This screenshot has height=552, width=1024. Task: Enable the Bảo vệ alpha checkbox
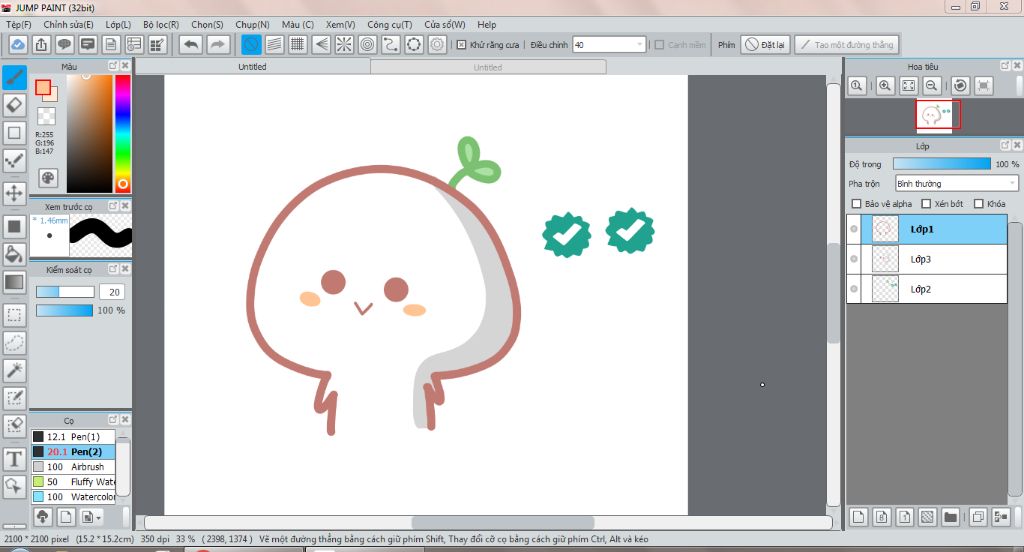tap(857, 204)
